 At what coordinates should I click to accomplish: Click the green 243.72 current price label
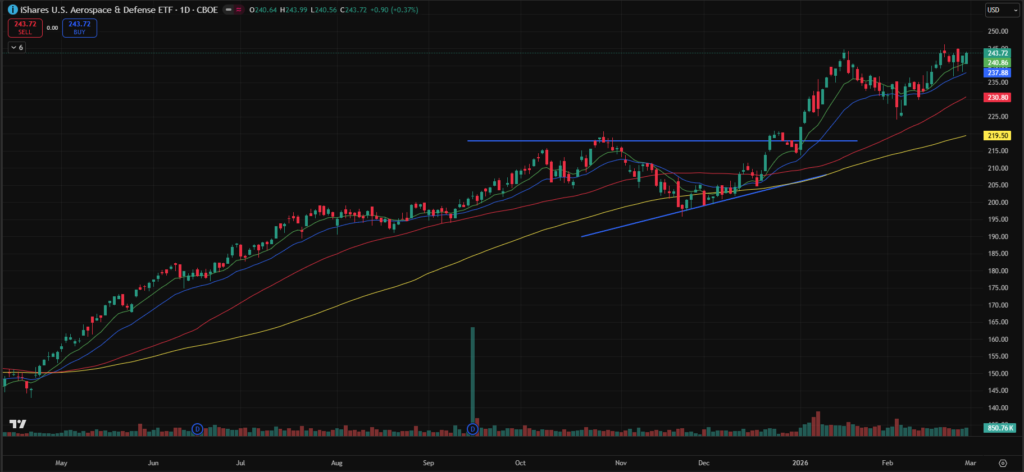point(996,52)
